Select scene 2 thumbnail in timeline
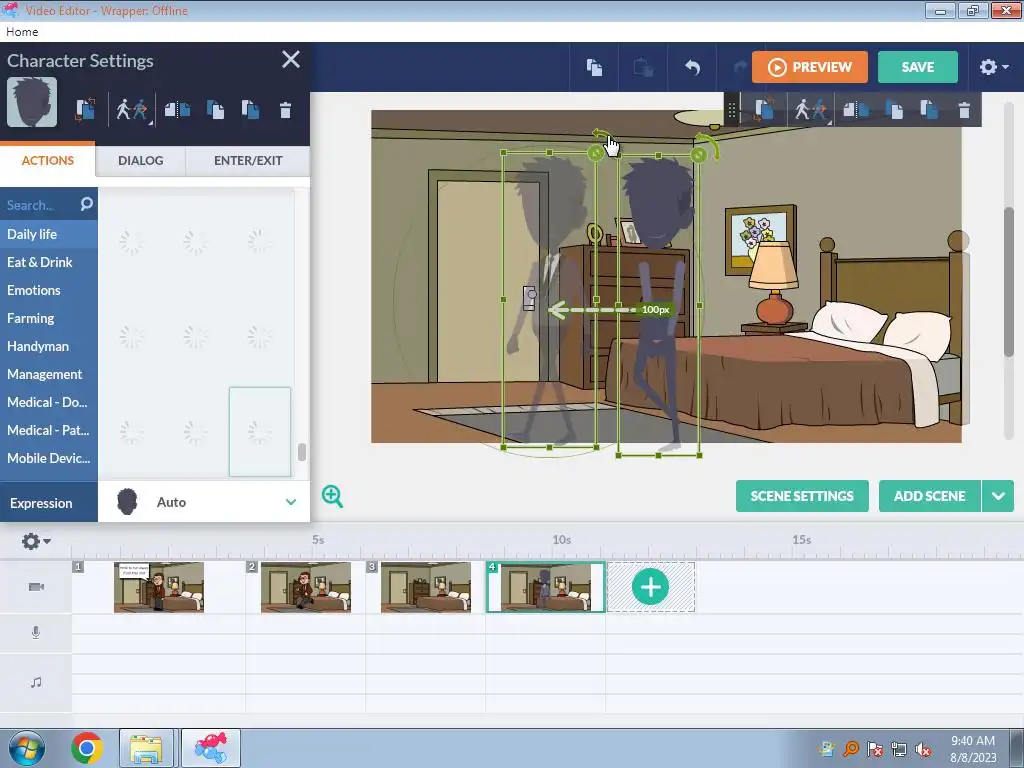Viewport: 1024px width, 768px height. click(306, 587)
